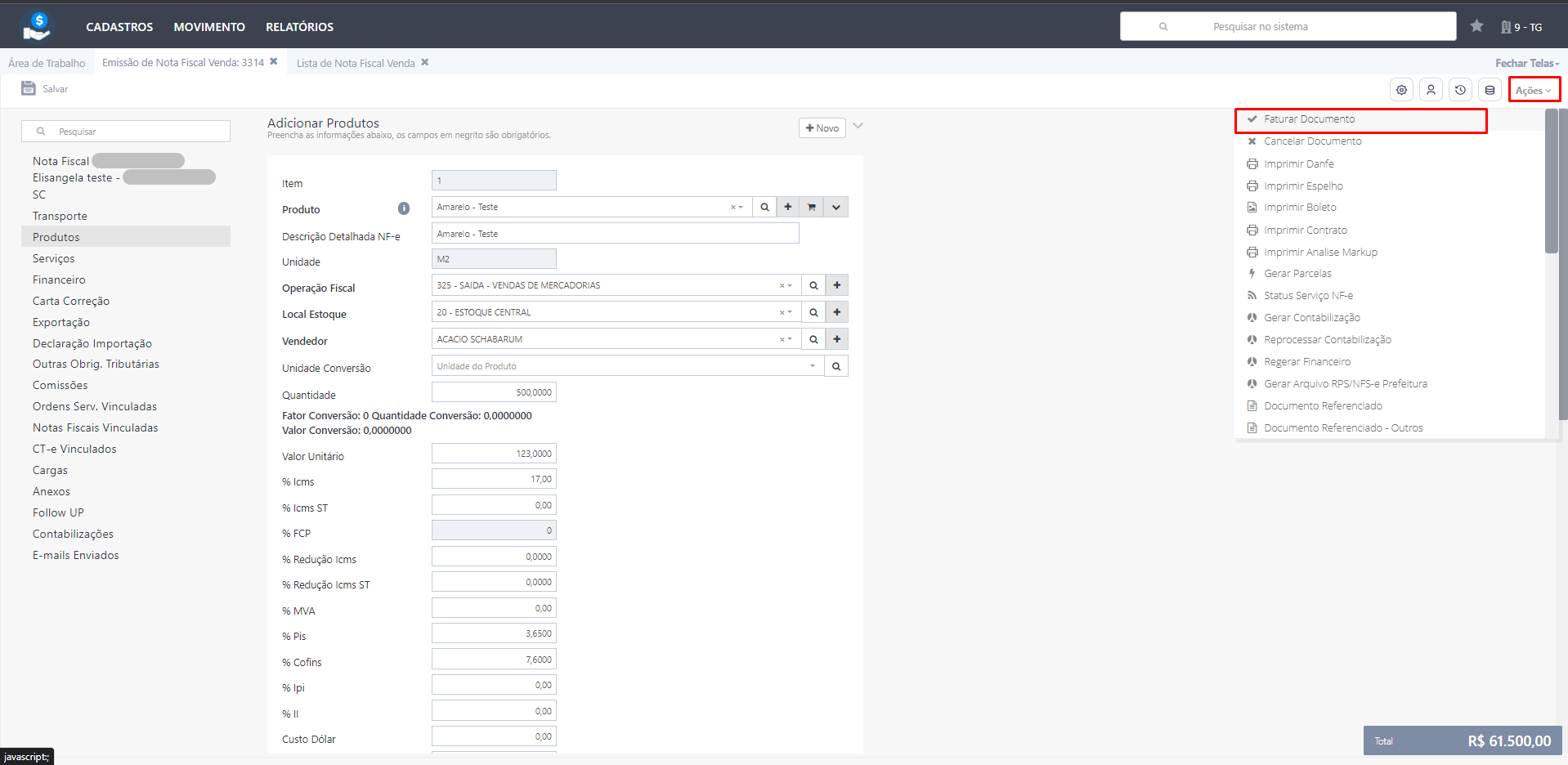Add new Operação Fiscal plus icon
The width and height of the screenshot is (1568, 765).
coord(837,285)
